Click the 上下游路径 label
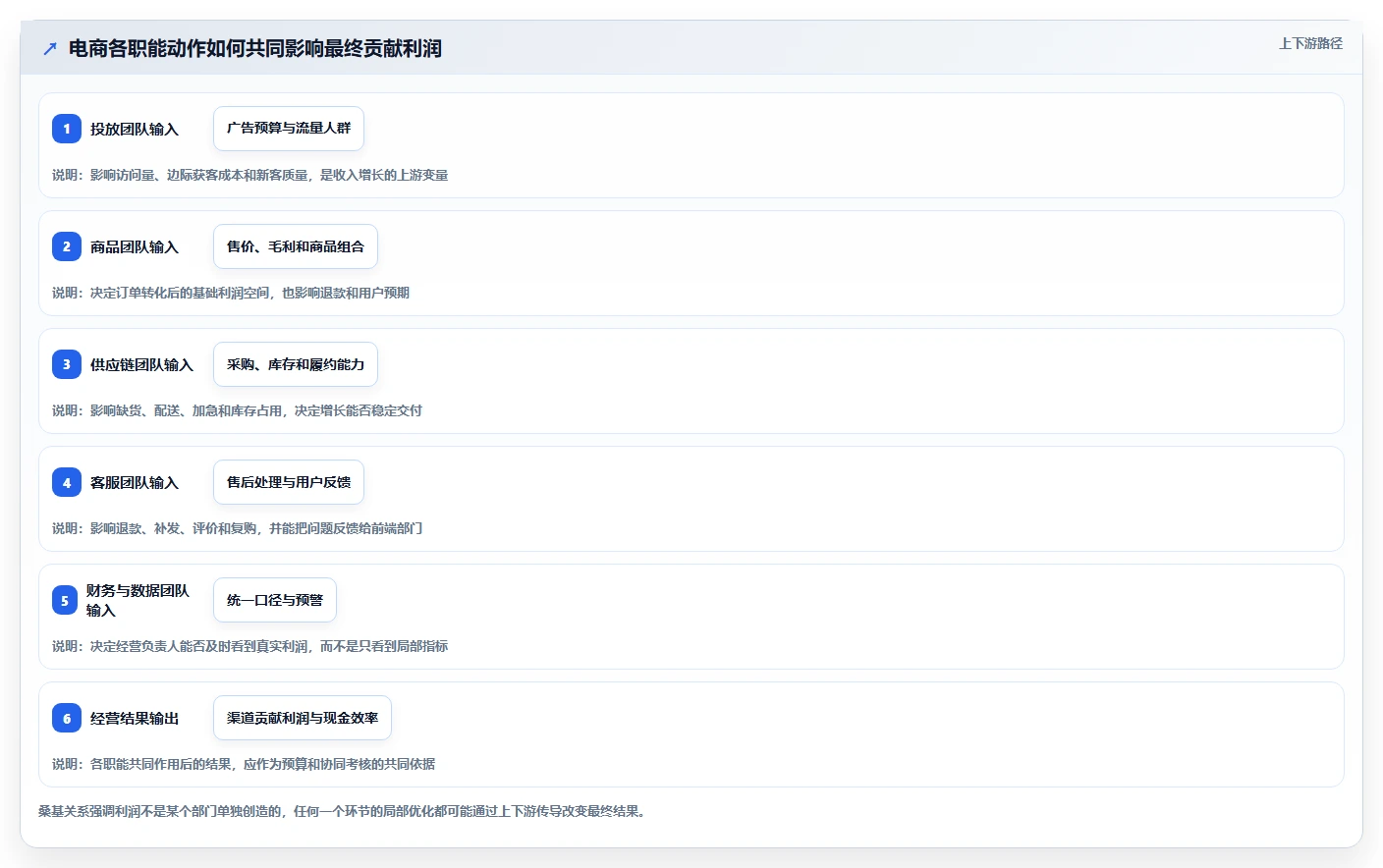 click(1310, 43)
